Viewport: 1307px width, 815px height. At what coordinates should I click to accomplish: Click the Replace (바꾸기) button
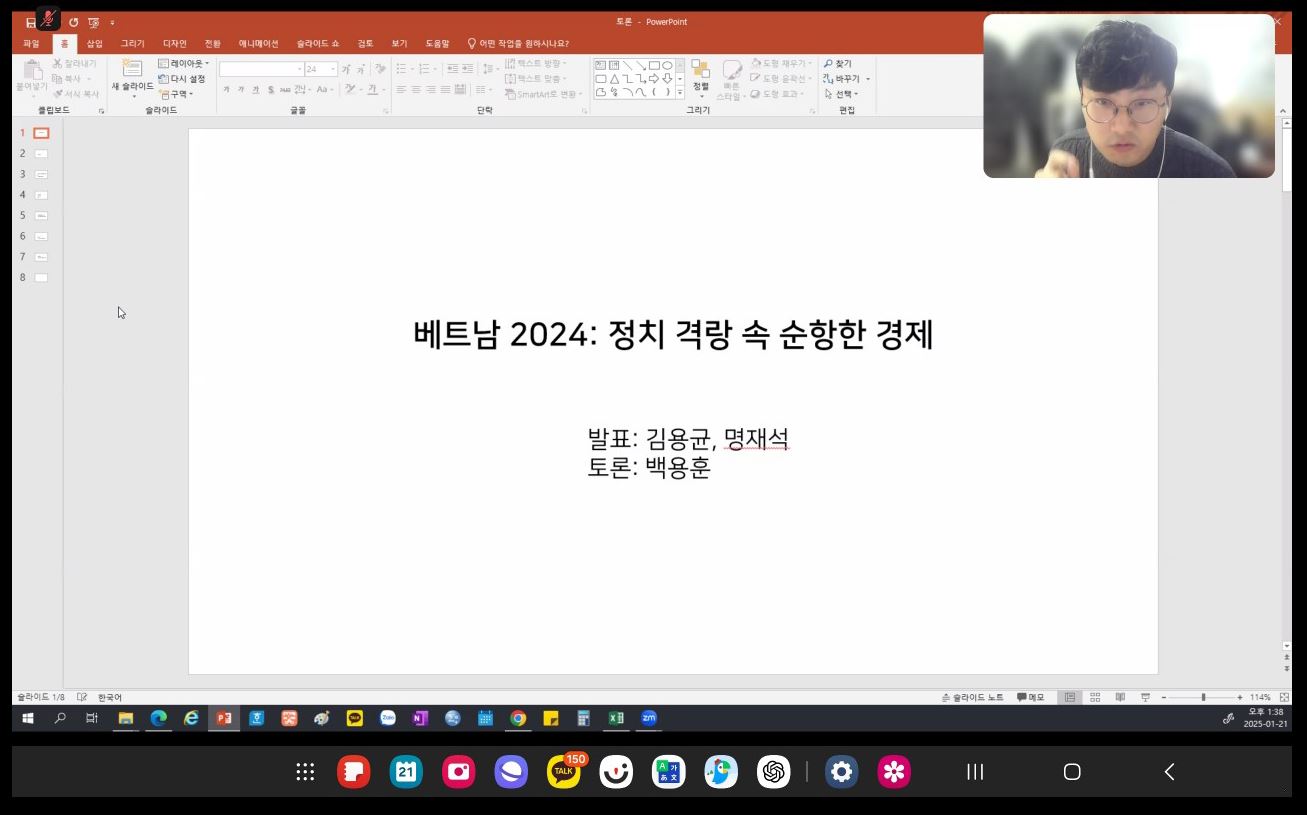846,79
